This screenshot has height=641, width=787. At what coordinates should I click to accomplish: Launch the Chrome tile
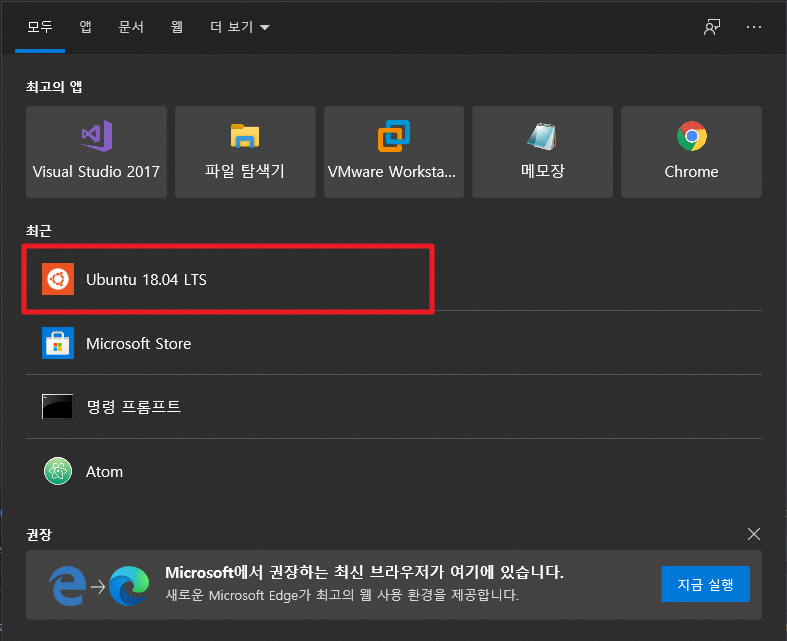tap(691, 152)
